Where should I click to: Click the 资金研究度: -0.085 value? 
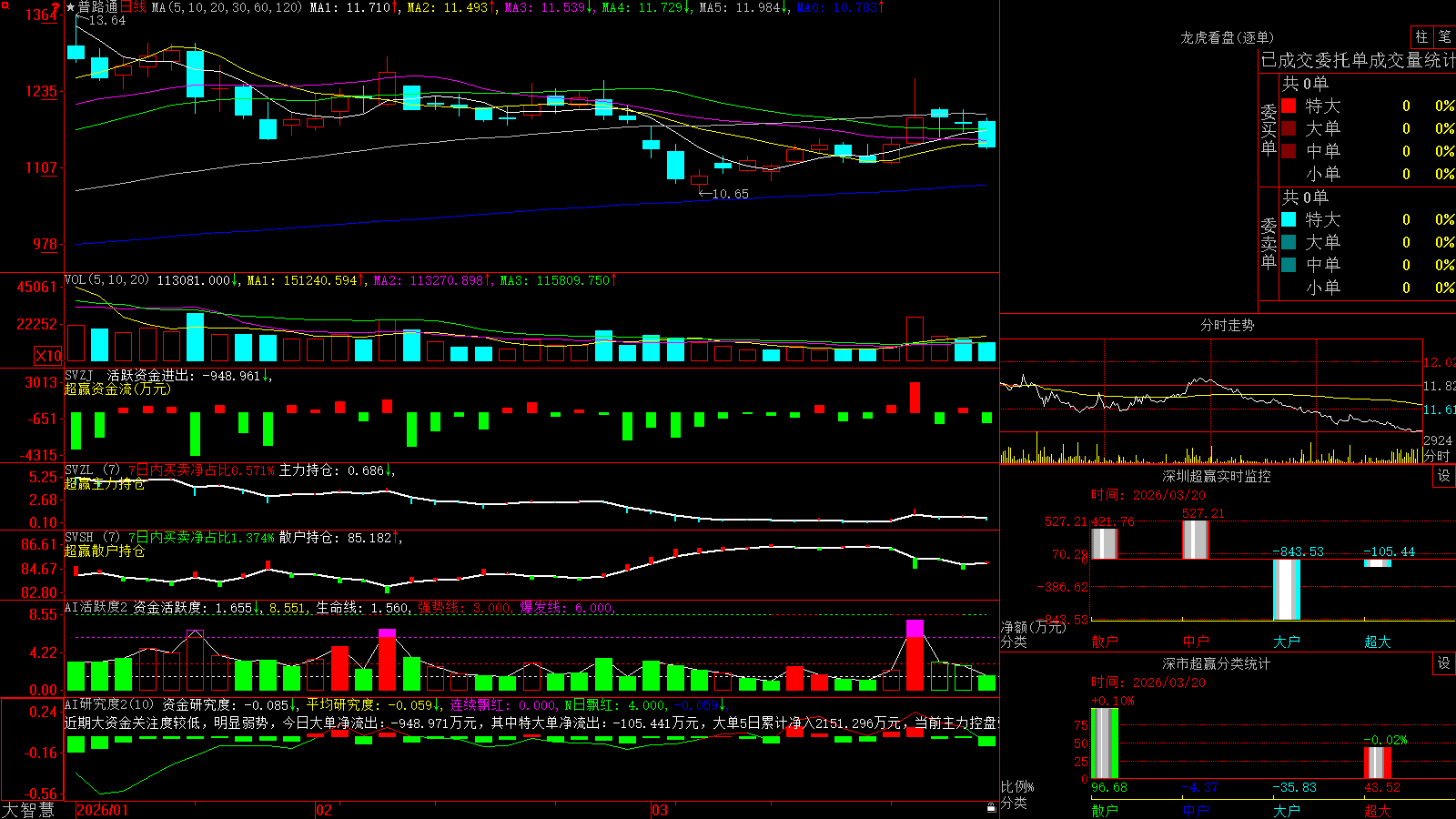226,704
